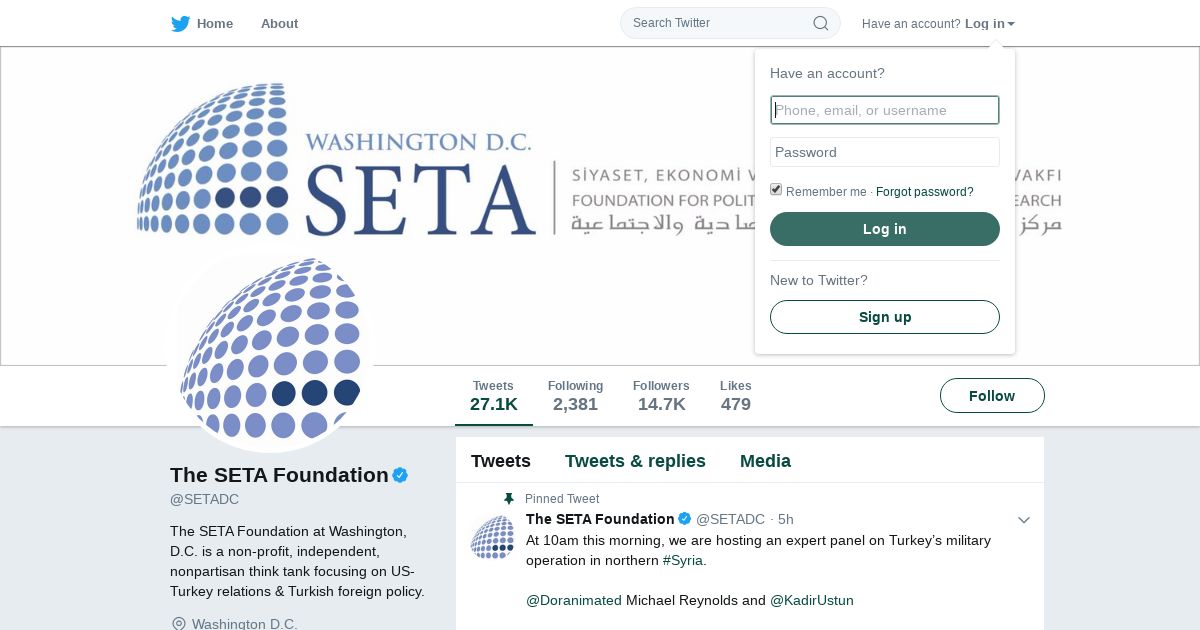1200x630 pixels.
Task: Click Forgot password link
Action: (925, 192)
